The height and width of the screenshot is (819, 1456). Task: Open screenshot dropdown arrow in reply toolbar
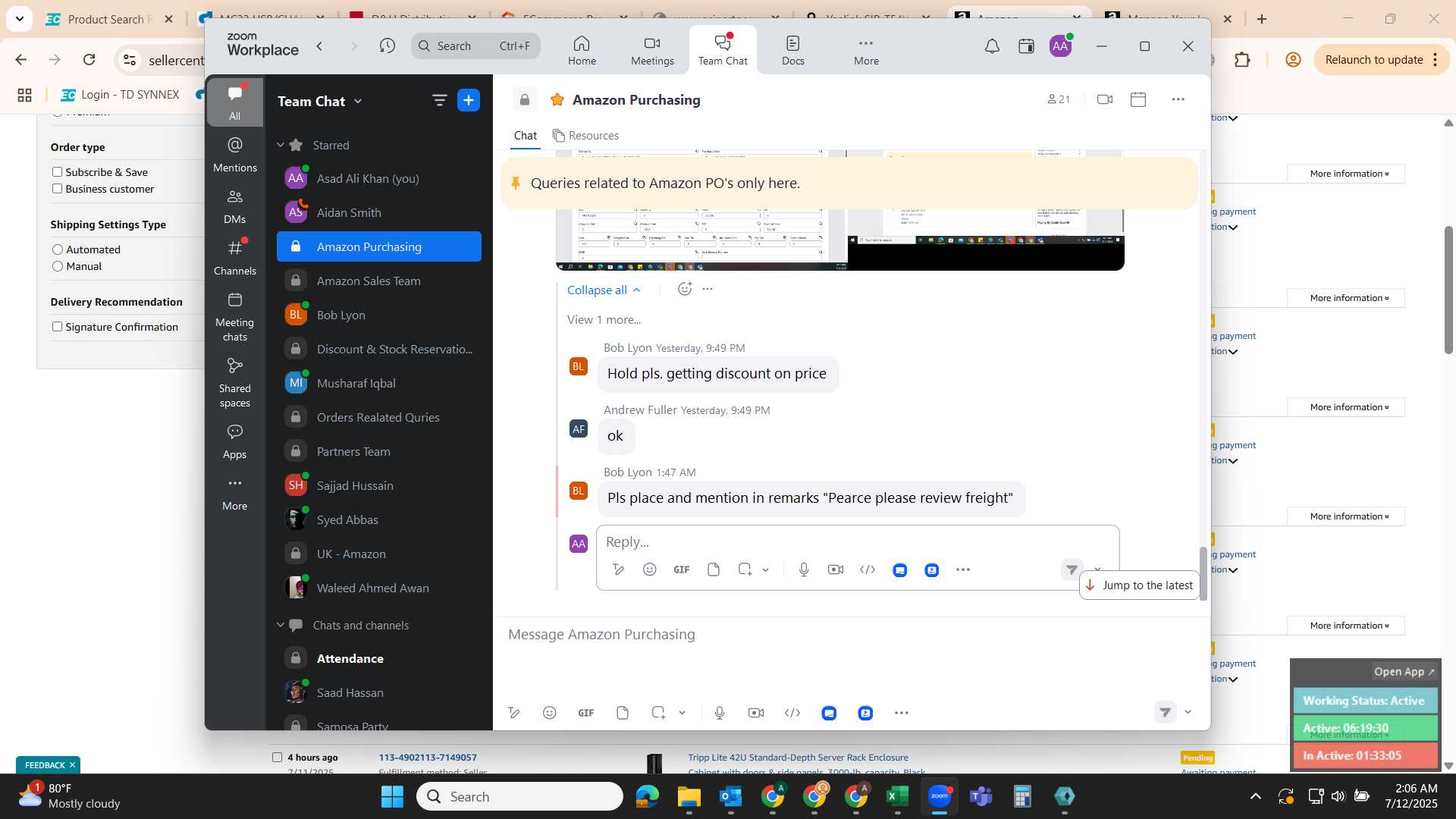pos(766,570)
